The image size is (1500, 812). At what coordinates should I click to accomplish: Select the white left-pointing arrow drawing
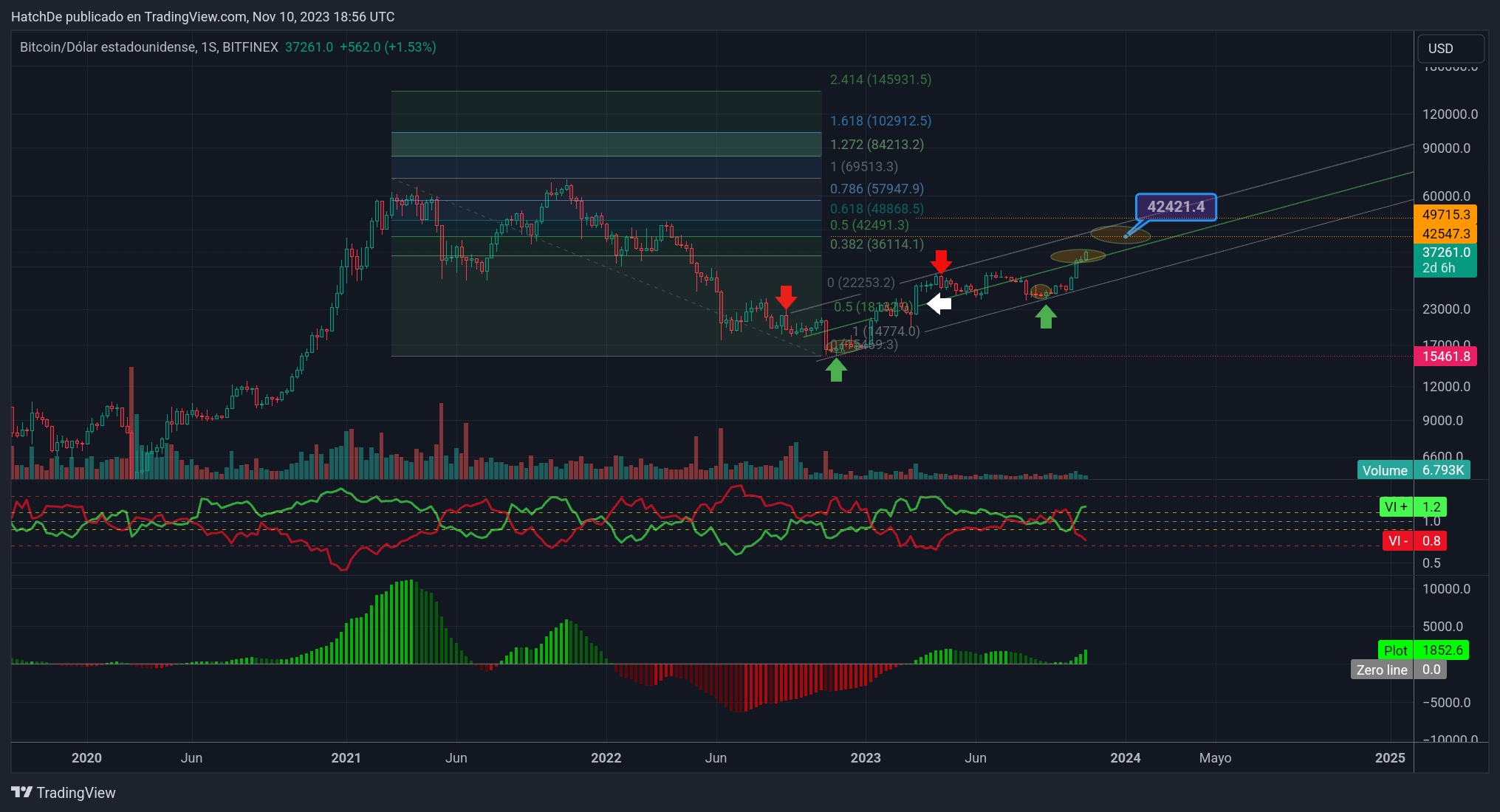(x=939, y=303)
